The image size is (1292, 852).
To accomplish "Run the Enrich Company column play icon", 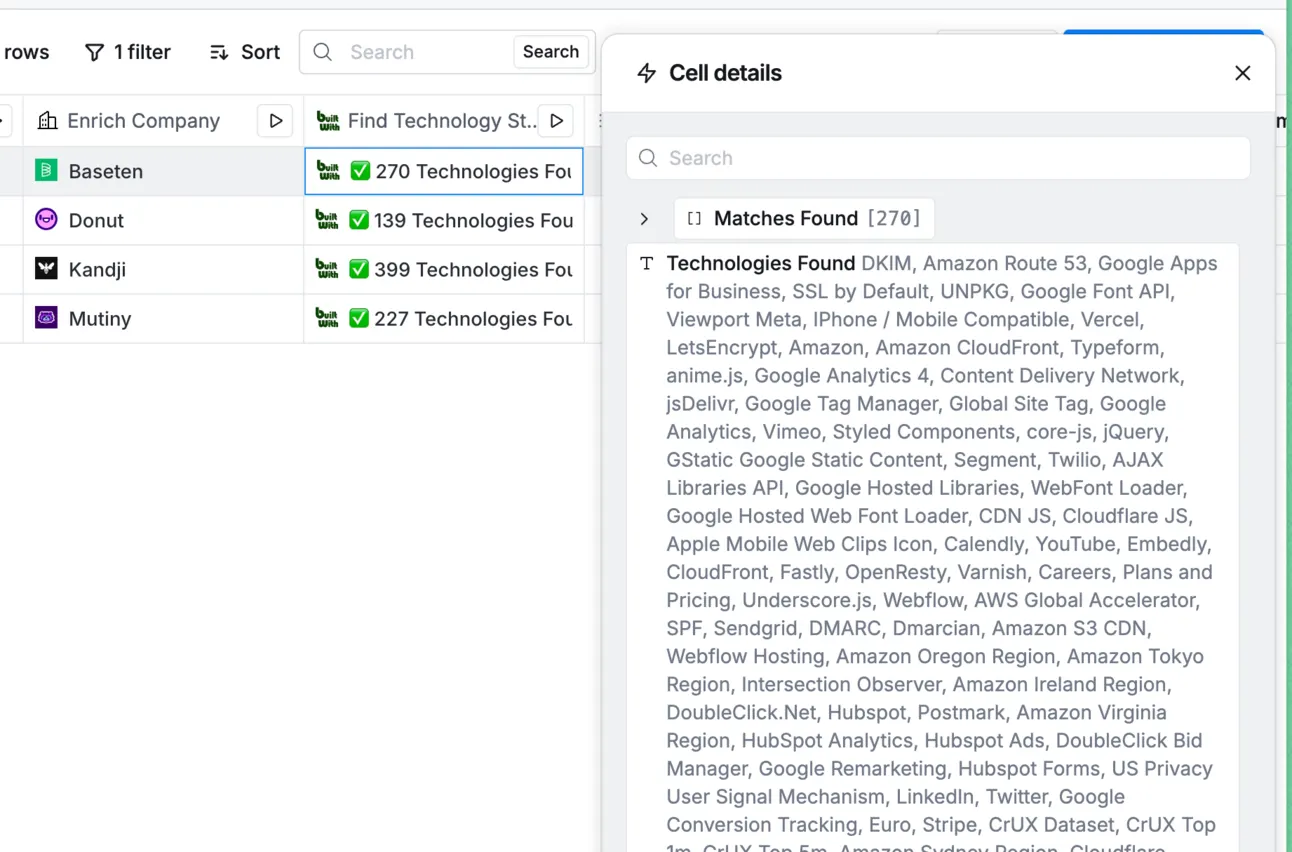I will (275, 121).
